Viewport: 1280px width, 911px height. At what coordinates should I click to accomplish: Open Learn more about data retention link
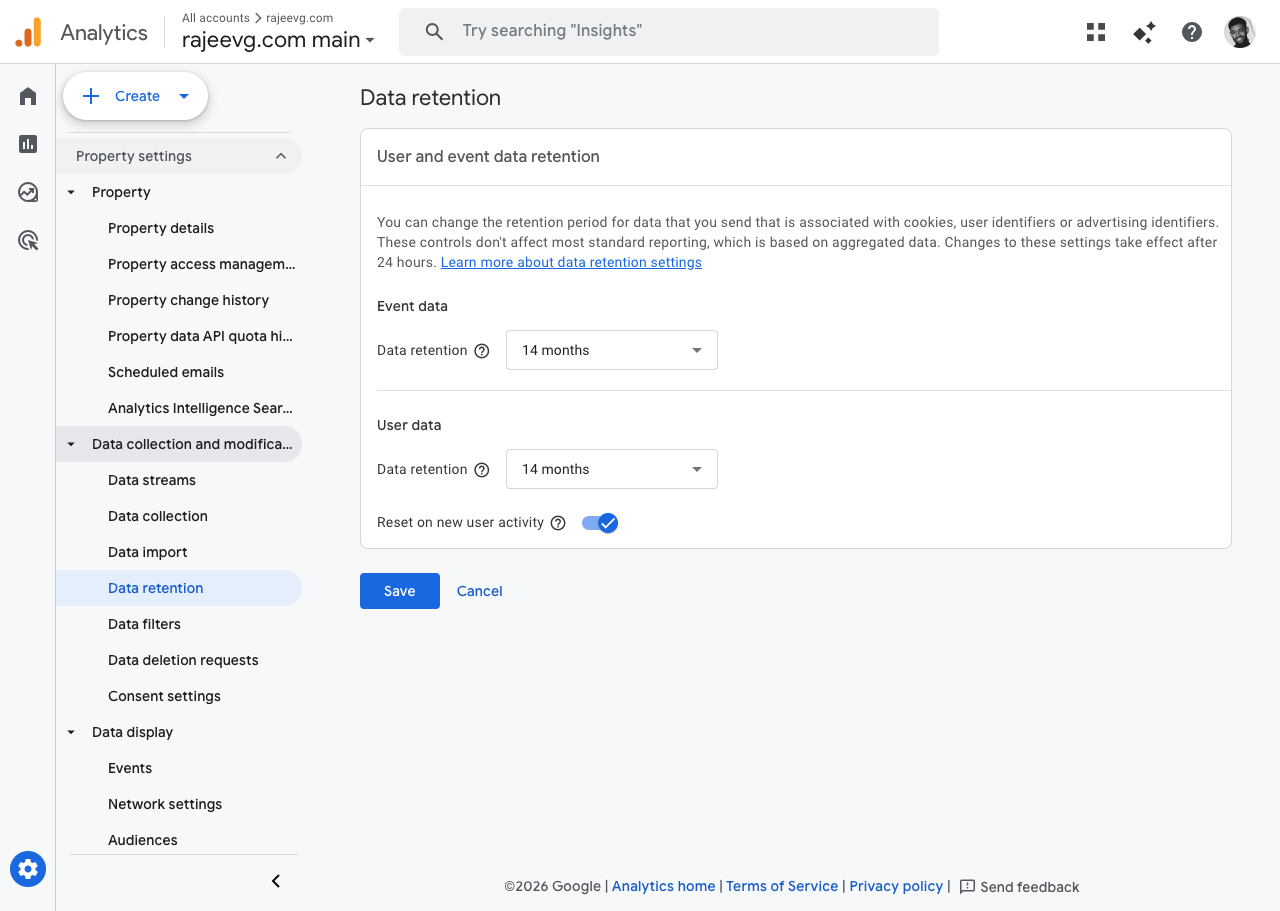click(x=571, y=262)
